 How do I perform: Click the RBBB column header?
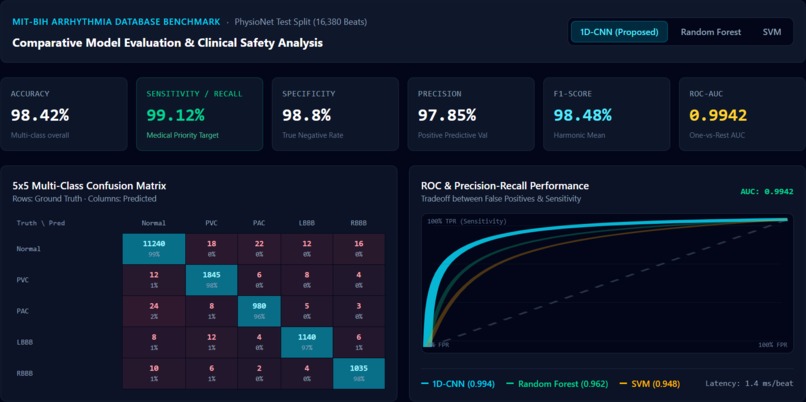[359, 223]
